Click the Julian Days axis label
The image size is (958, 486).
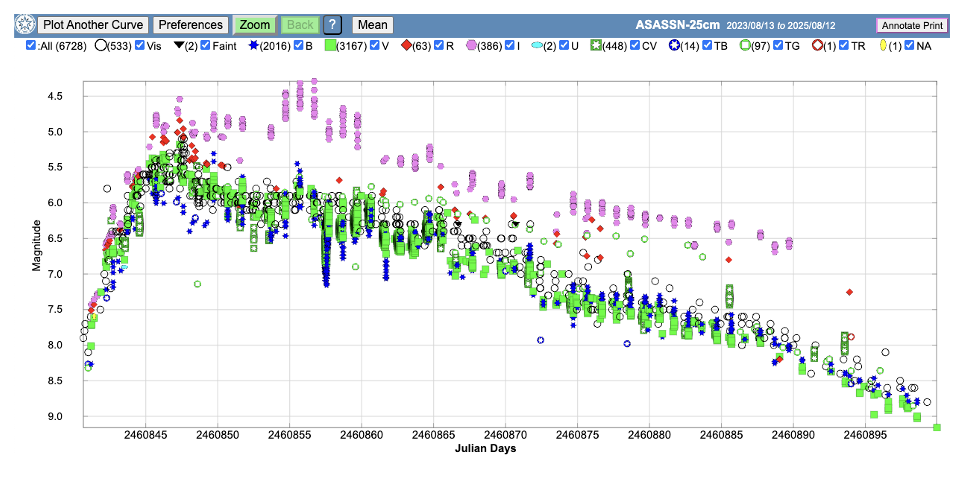tap(485, 448)
